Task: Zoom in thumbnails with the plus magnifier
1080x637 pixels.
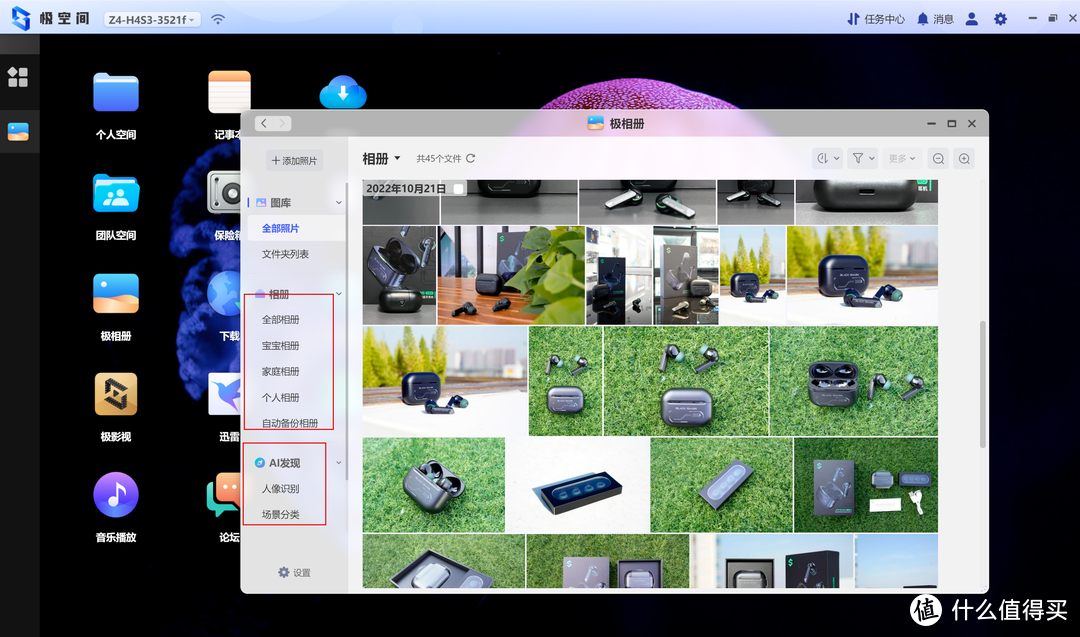Action: tap(964, 158)
